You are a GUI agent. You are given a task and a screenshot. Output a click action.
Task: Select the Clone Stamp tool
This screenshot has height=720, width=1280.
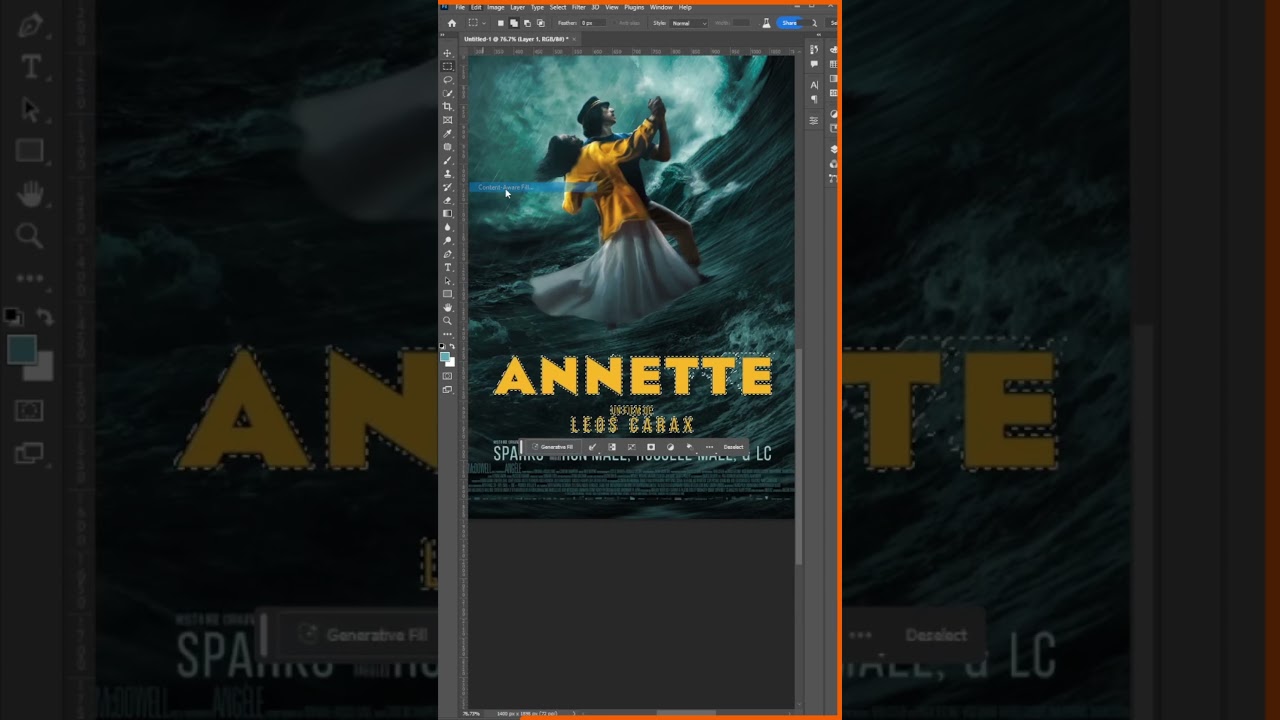coord(447,173)
